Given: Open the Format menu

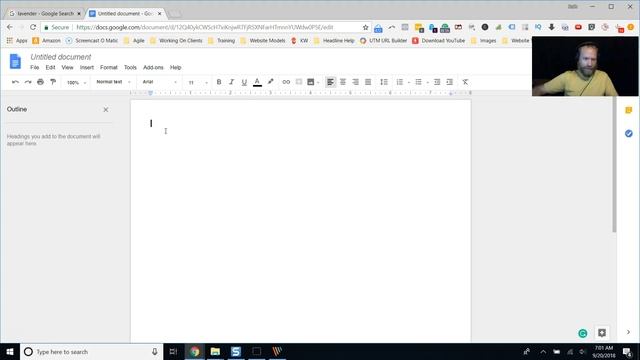Looking at the screenshot, I should coord(109,67).
